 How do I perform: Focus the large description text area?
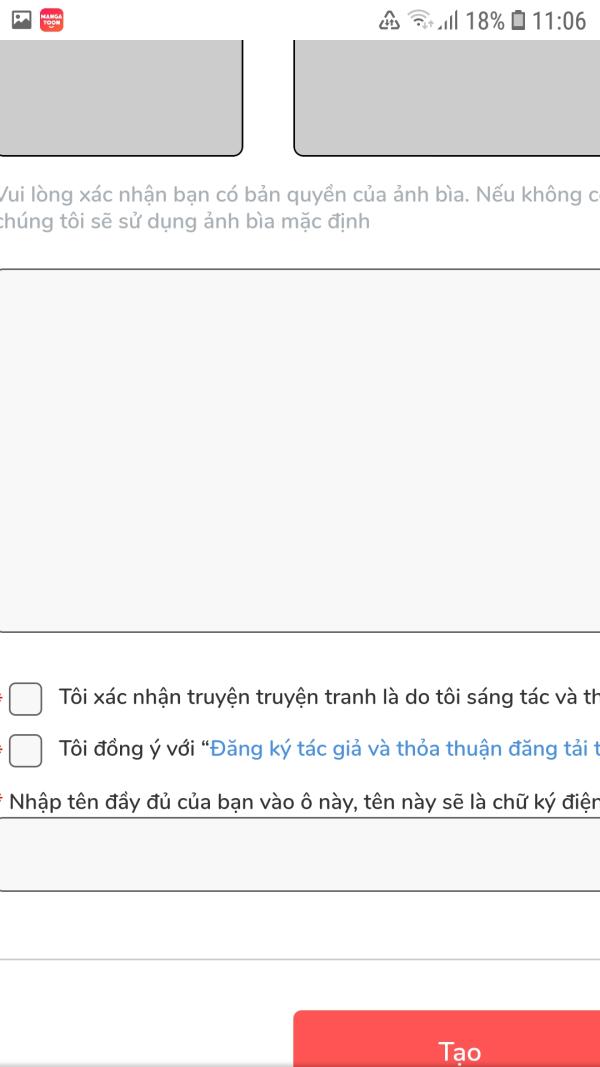click(x=300, y=450)
